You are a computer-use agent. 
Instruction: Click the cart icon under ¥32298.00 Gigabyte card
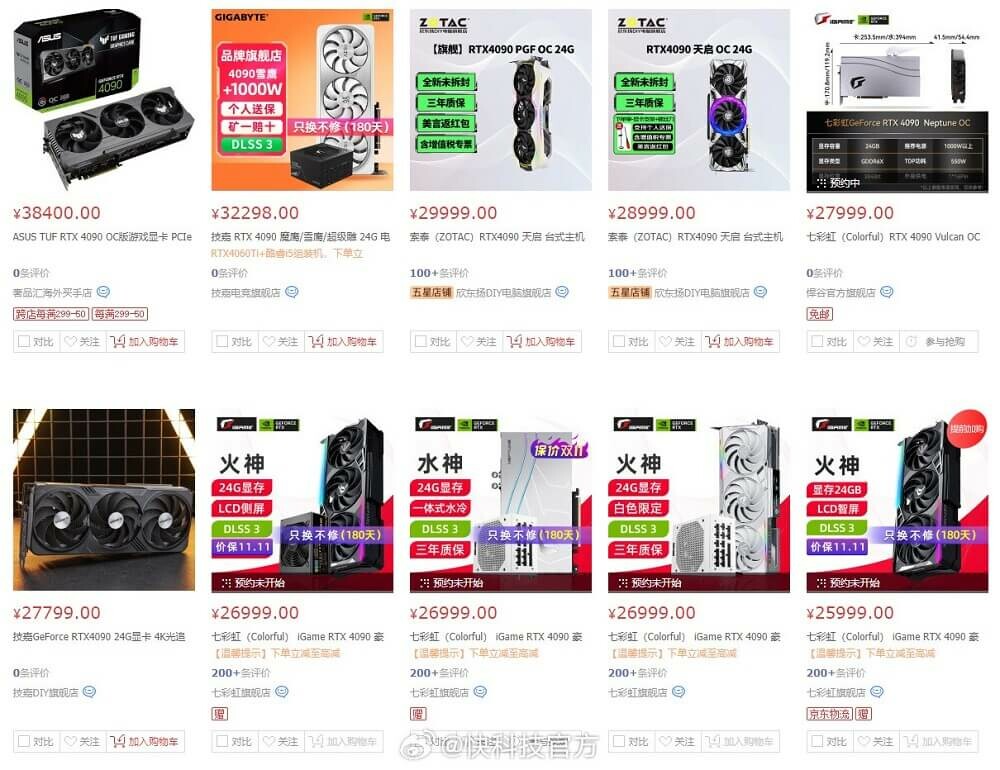click(314, 341)
